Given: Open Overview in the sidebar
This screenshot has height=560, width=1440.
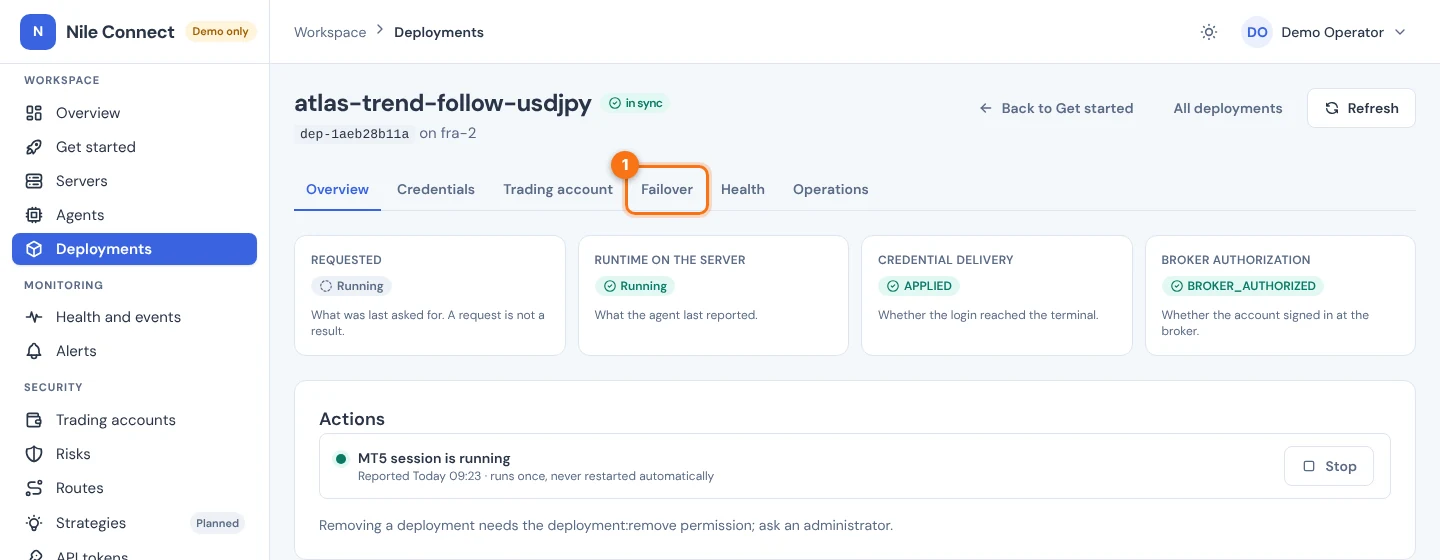Looking at the screenshot, I should [134, 113].
